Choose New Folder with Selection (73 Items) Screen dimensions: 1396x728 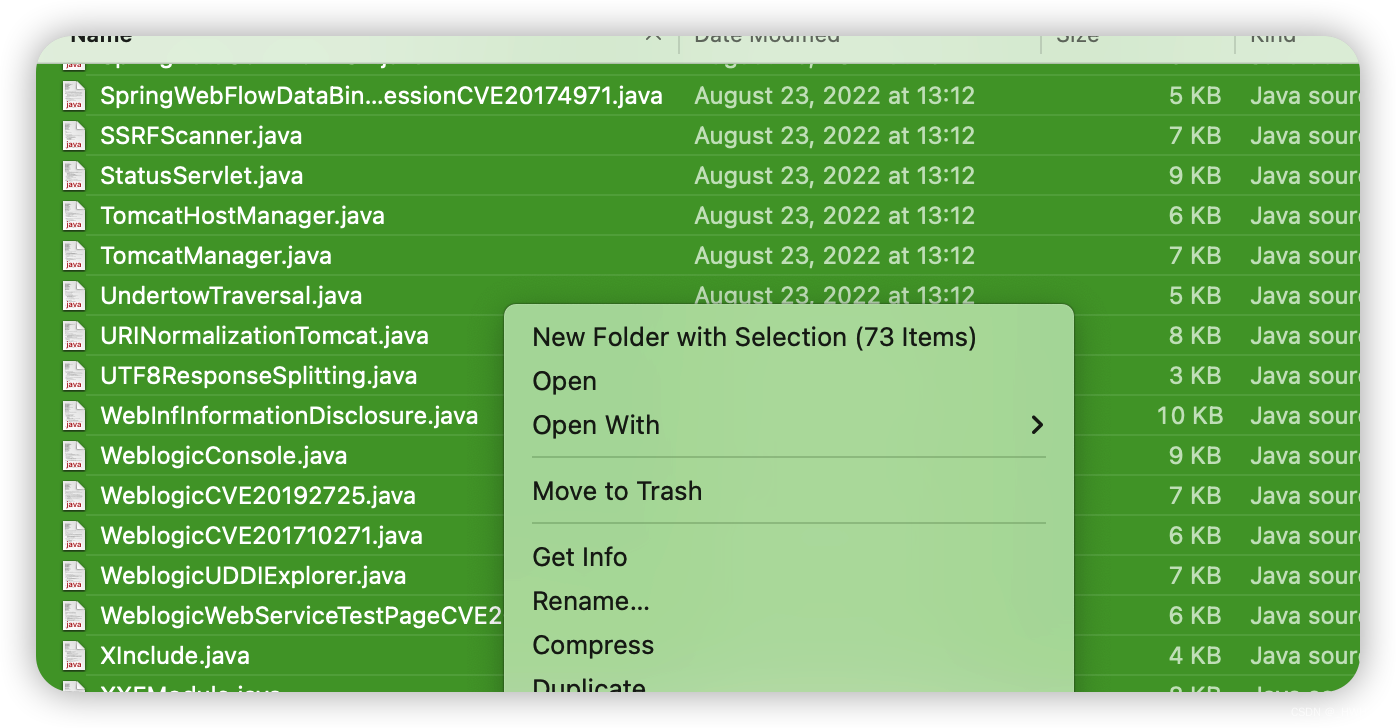754,337
